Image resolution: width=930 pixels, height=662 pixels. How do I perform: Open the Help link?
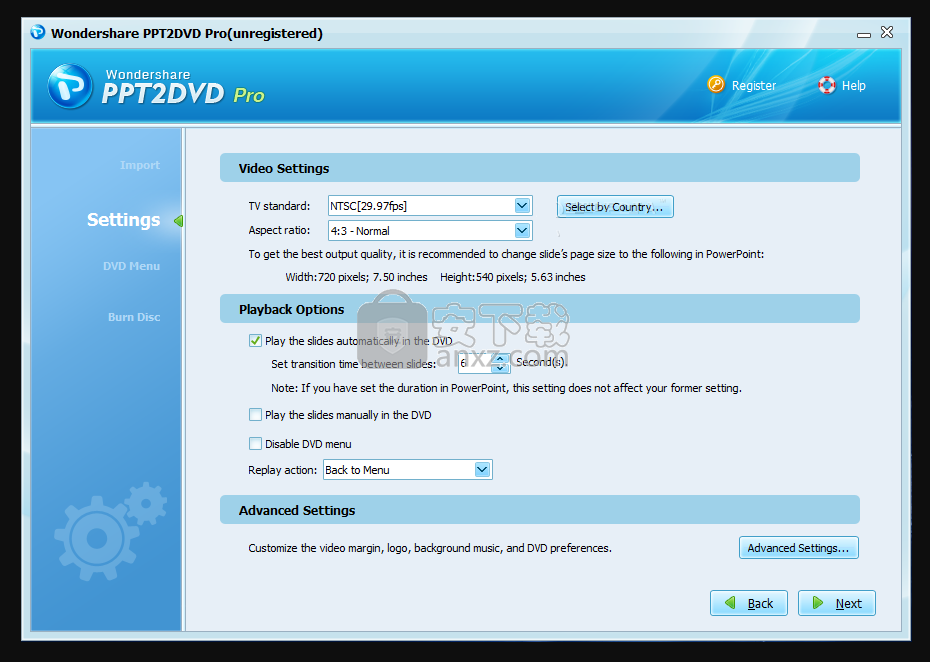[853, 85]
